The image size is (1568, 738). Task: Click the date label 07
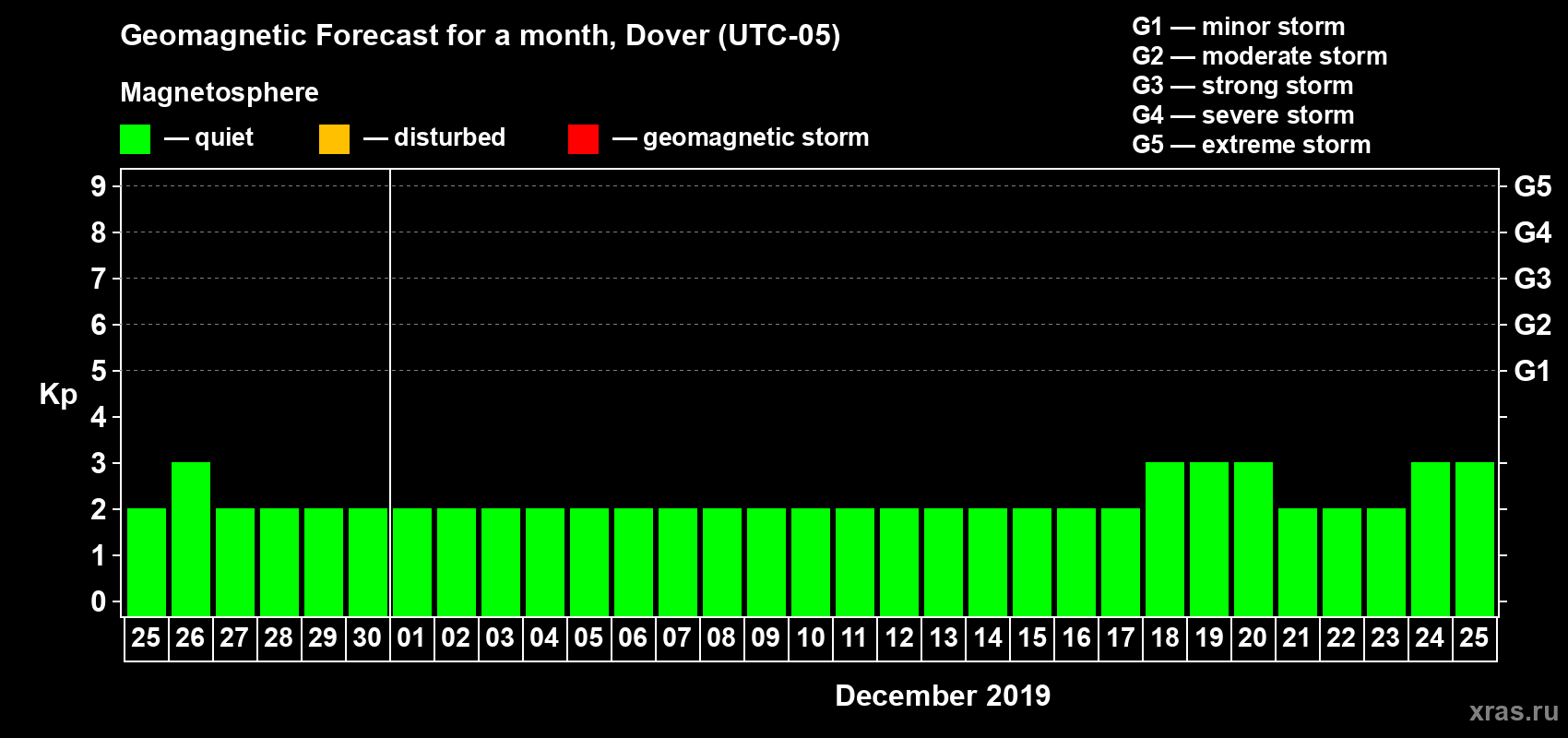[x=677, y=638]
